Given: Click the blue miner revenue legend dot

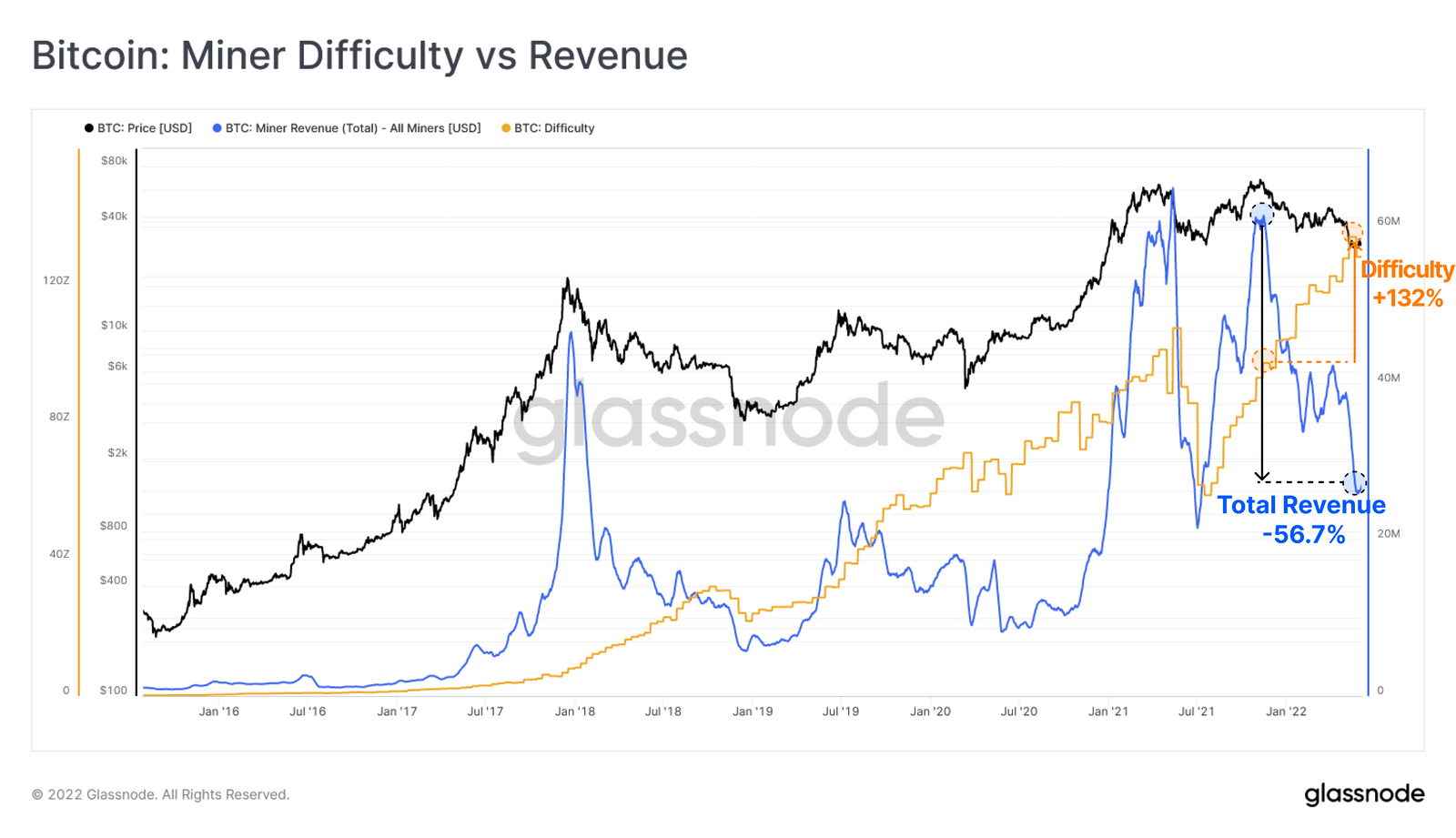Looking at the screenshot, I should coord(217,128).
